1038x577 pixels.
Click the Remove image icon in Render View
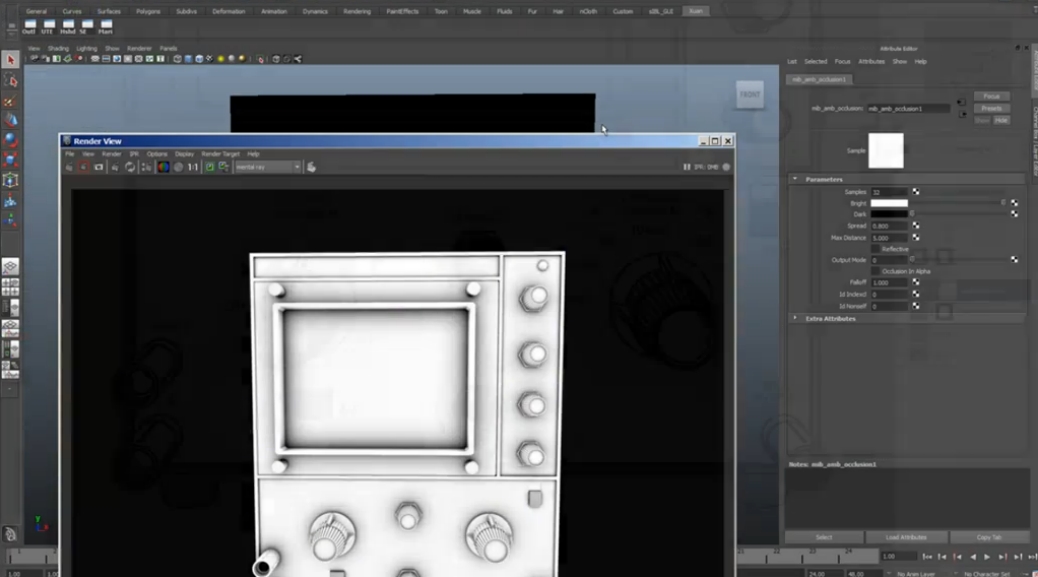(224, 167)
